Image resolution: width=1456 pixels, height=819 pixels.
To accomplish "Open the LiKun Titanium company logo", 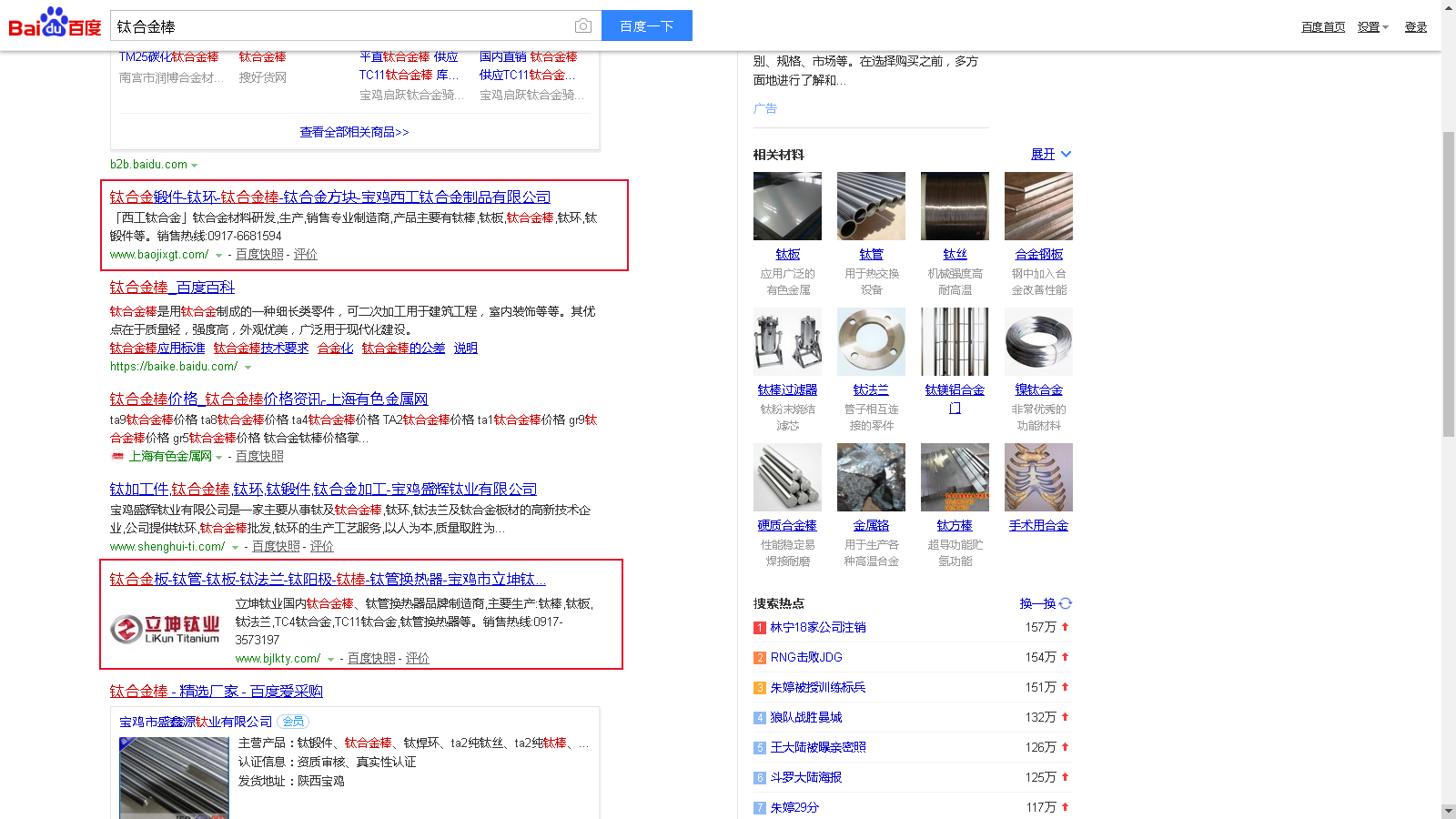I will [165, 629].
